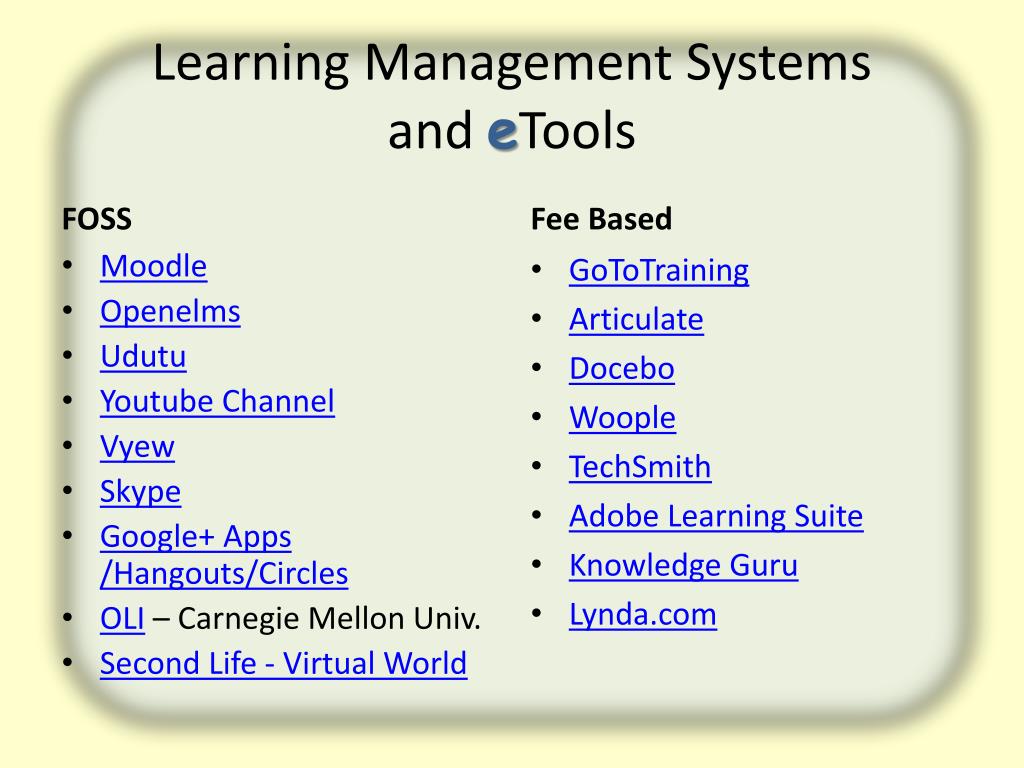
Task: Select the FOSS column heading
Action: click(97, 219)
